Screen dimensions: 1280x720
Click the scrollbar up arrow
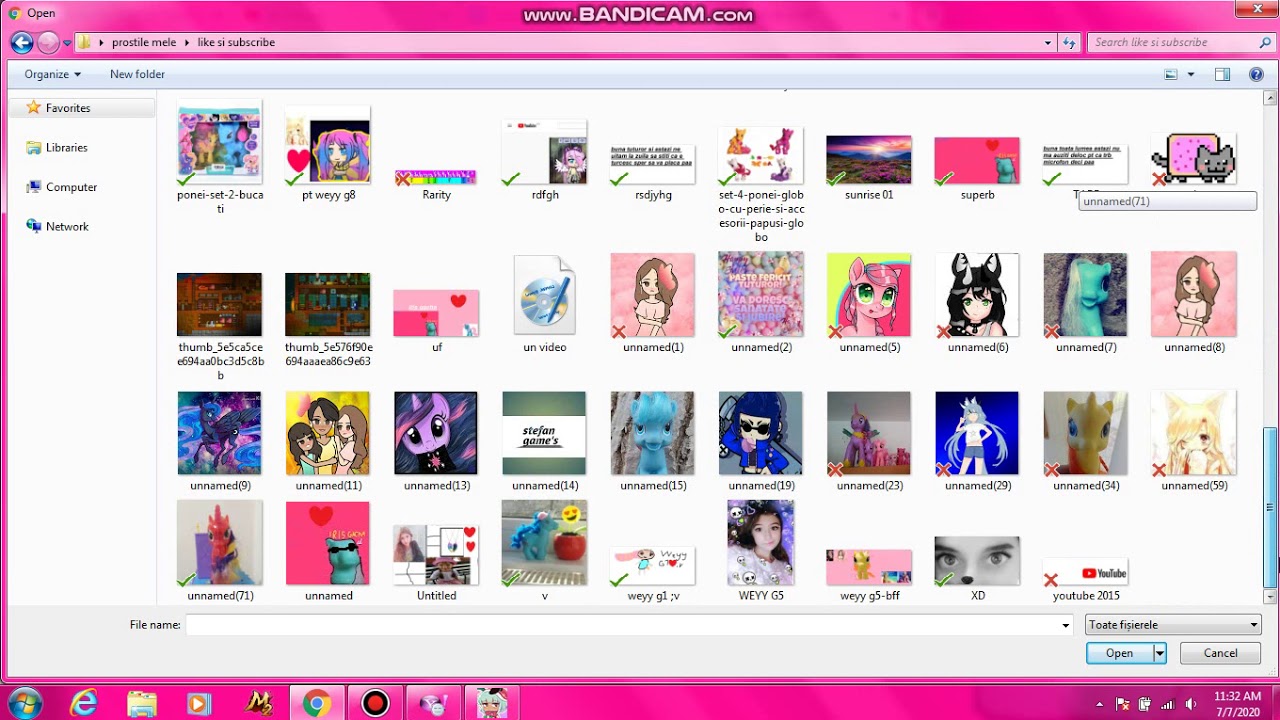pyautogui.click(x=1270, y=98)
